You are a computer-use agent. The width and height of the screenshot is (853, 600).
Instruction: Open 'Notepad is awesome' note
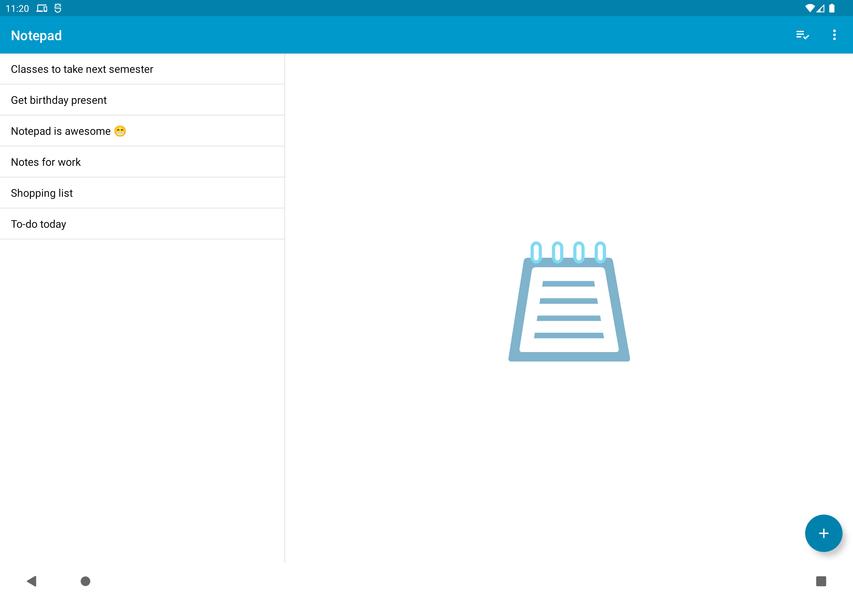click(x=142, y=131)
